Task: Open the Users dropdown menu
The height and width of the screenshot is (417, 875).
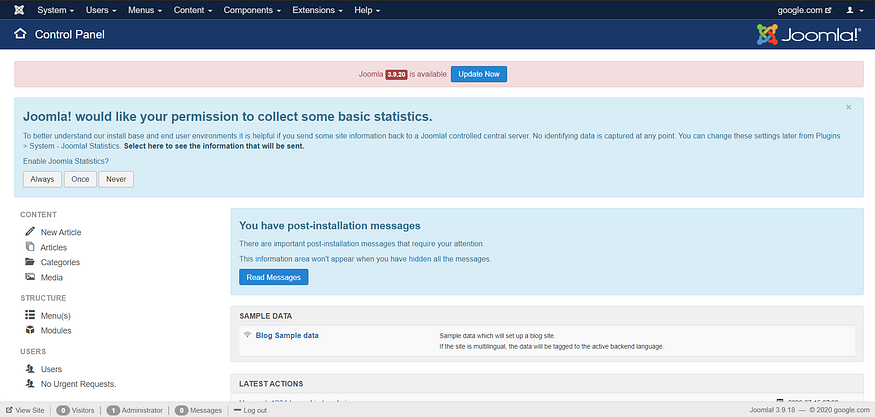Action: (x=101, y=10)
